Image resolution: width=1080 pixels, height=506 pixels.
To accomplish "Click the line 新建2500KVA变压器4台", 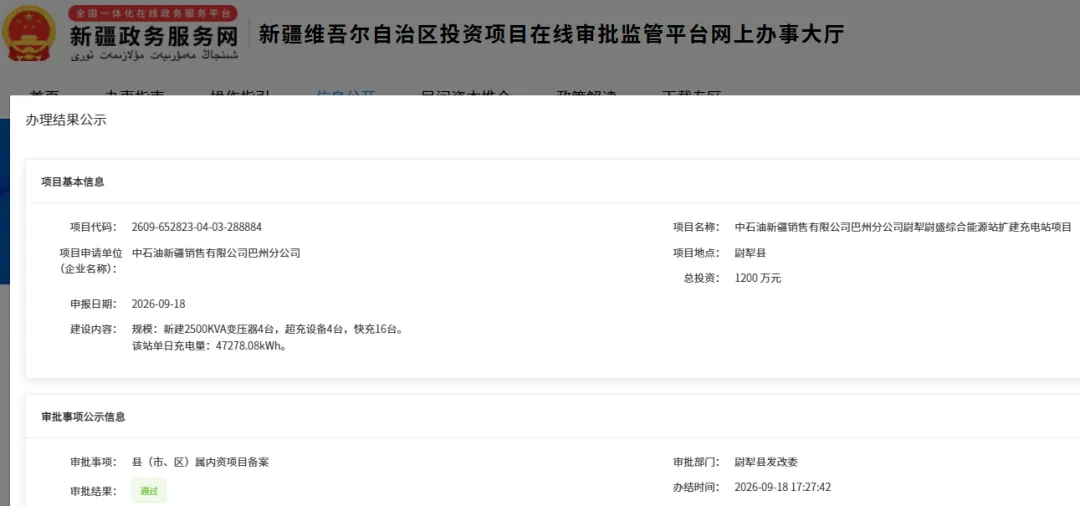I will [x=267, y=329].
